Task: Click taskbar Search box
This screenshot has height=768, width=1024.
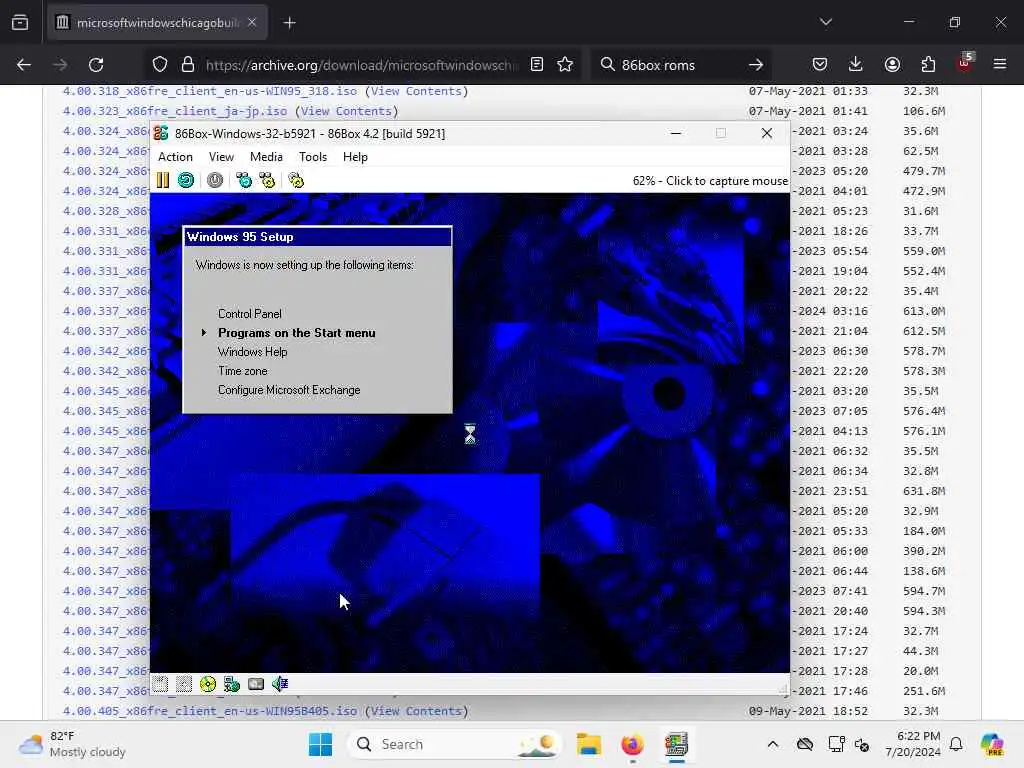Action: (x=455, y=744)
